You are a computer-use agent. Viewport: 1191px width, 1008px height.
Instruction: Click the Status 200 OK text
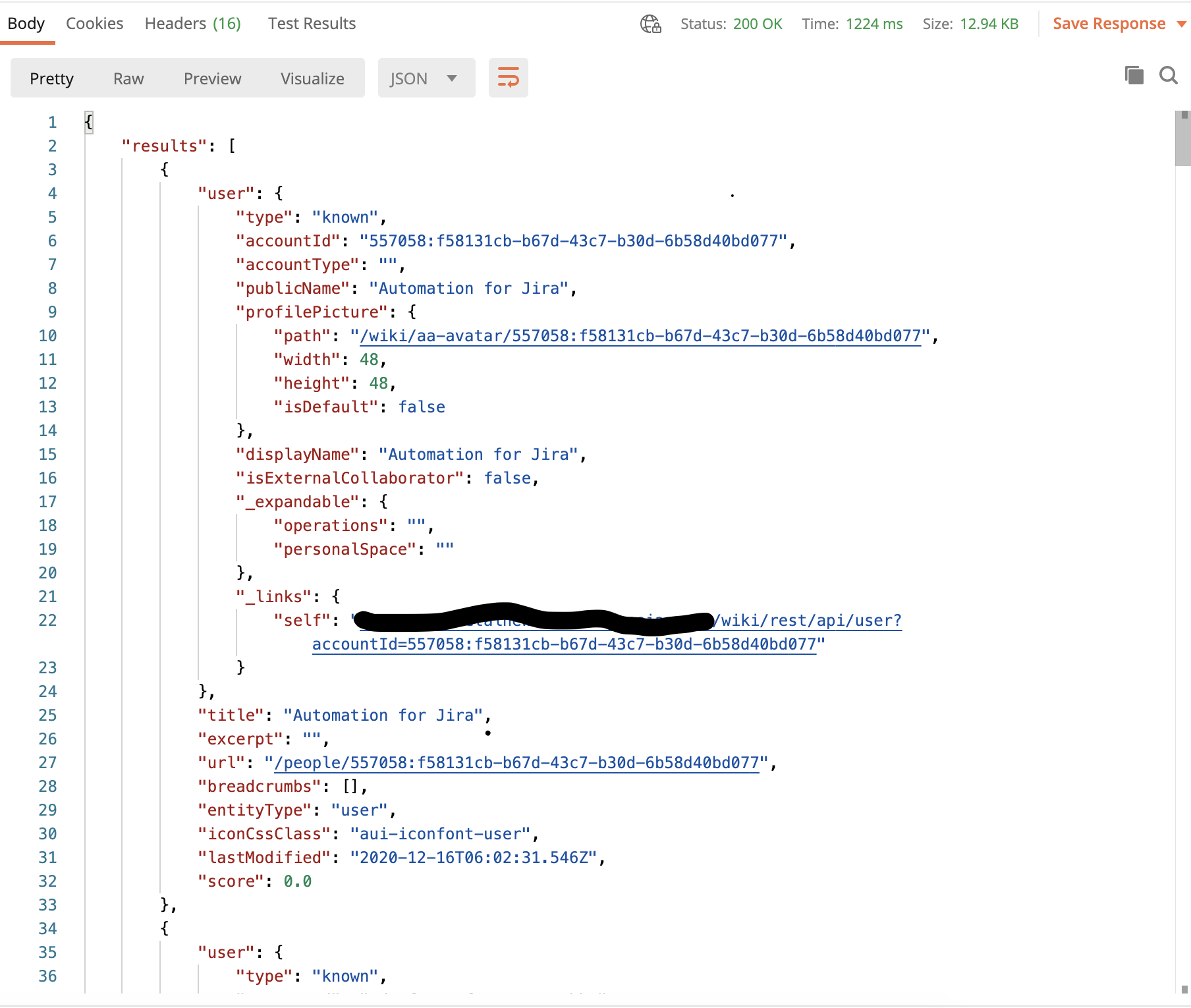point(731,24)
